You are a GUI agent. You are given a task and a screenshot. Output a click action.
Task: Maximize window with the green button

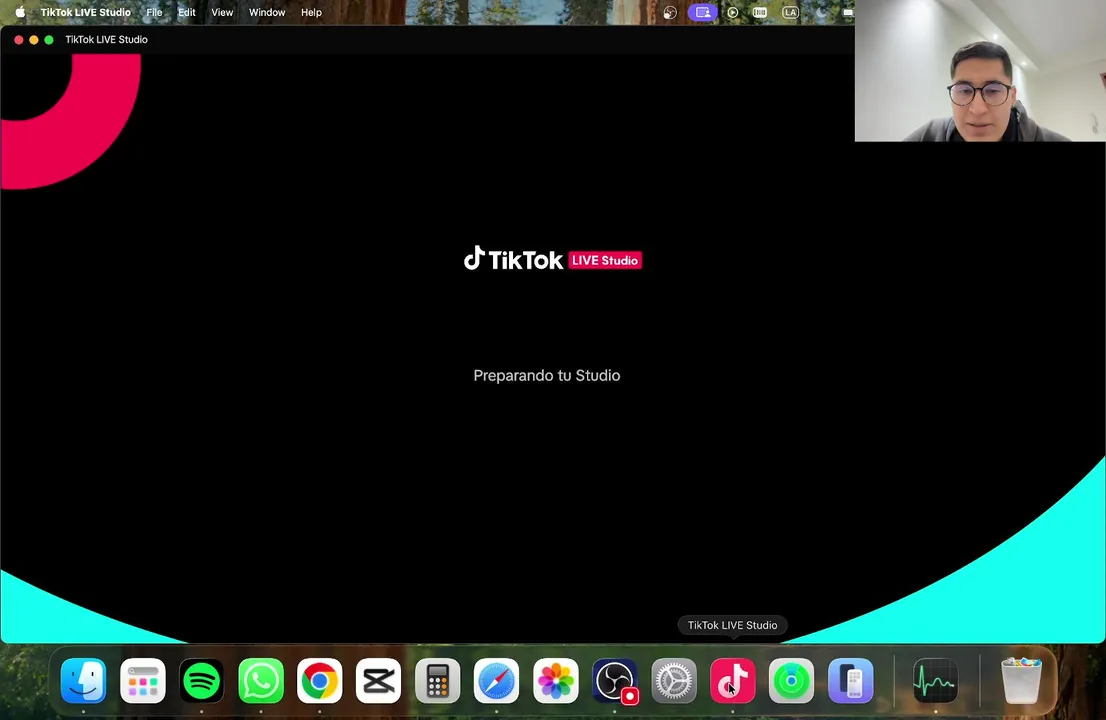[49, 39]
